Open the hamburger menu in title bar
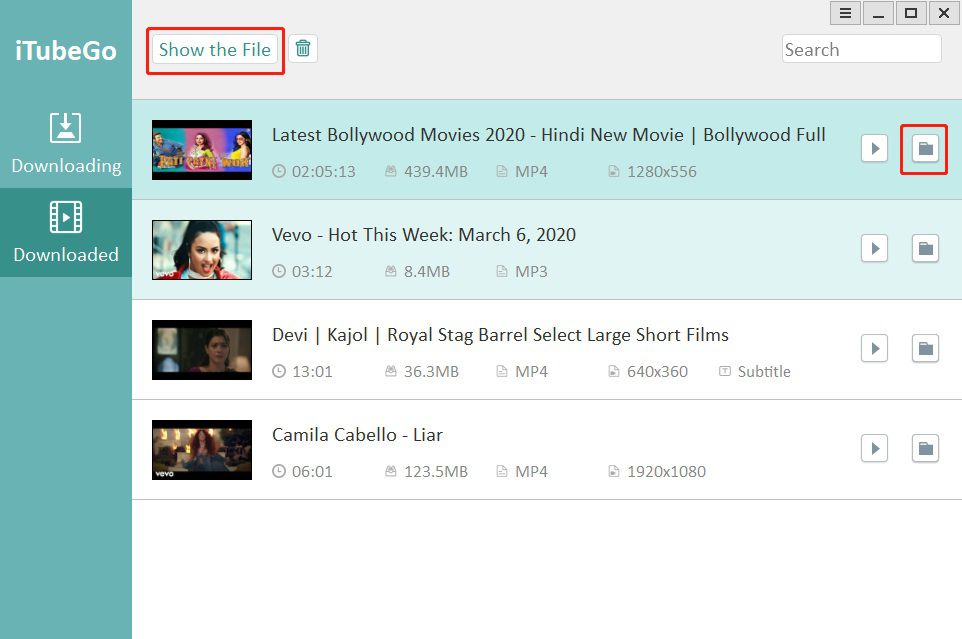The width and height of the screenshot is (962, 639). coord(845,13)
